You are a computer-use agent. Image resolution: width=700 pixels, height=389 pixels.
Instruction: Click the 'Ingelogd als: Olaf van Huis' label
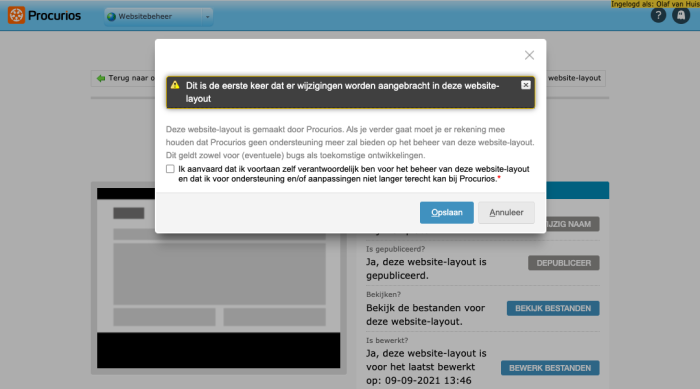tap(655, 4)
